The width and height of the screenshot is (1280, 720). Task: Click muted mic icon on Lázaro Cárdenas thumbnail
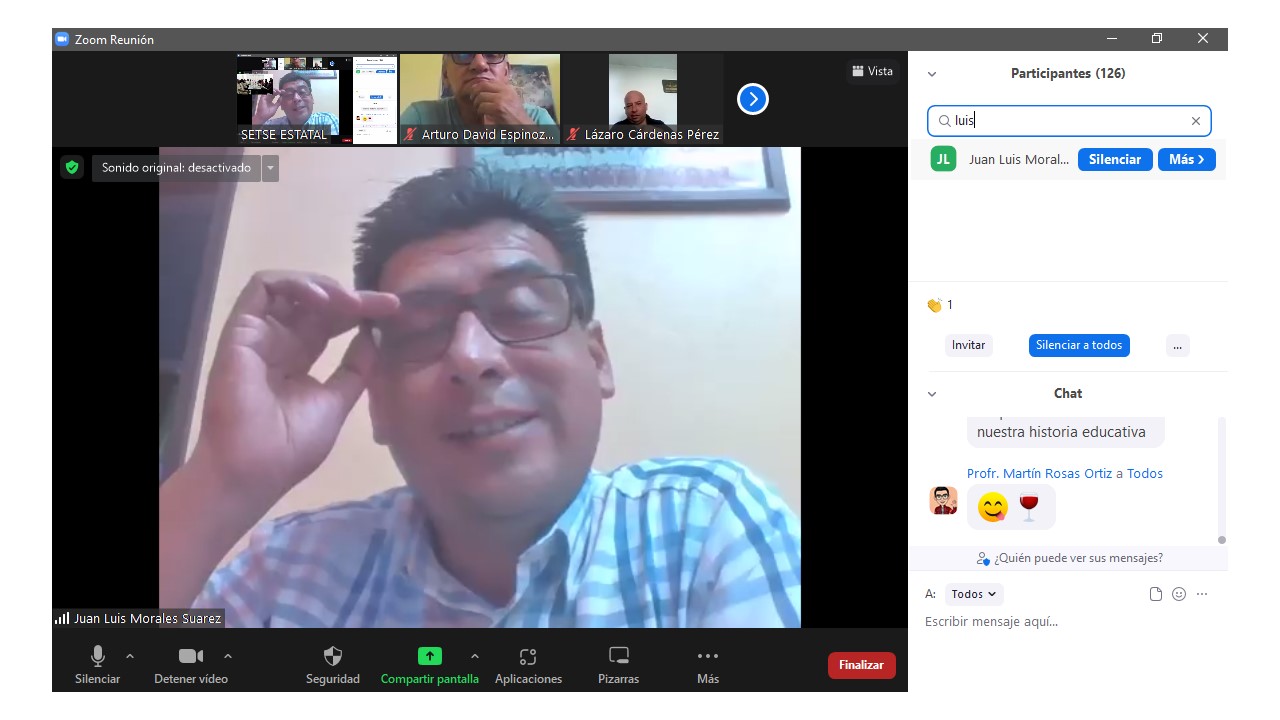click(x=573, y=134)
